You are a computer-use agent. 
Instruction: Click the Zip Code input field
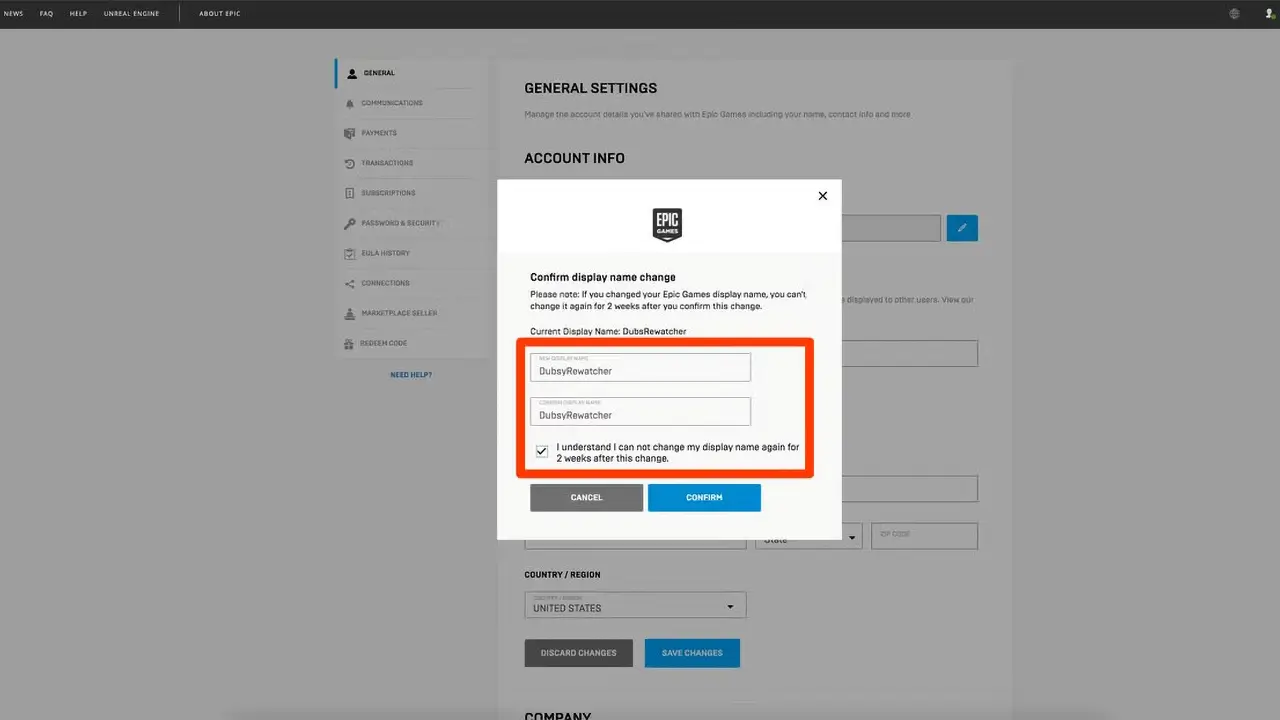coord(924,535)
